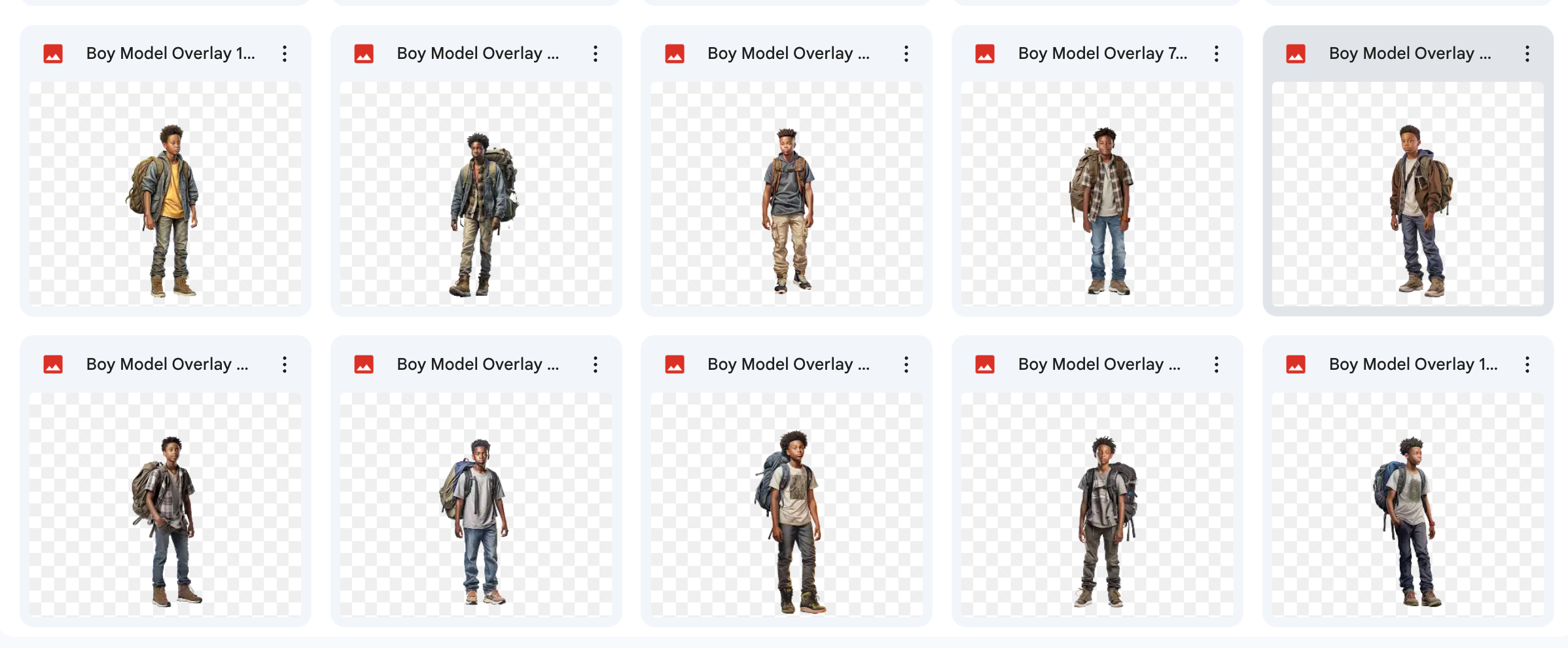Open More actions menu for Boy Model Overlay 7 file
The height and width of the screenshot is (648, 1568).
coord(1216,54)
